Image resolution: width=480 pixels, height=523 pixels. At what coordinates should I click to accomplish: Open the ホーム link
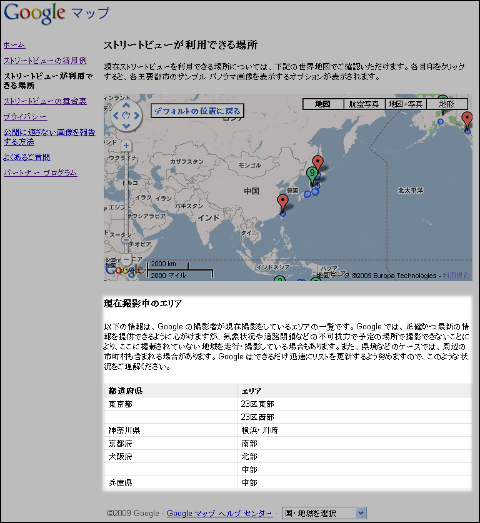pyautogui.click(x=14, y=45)
